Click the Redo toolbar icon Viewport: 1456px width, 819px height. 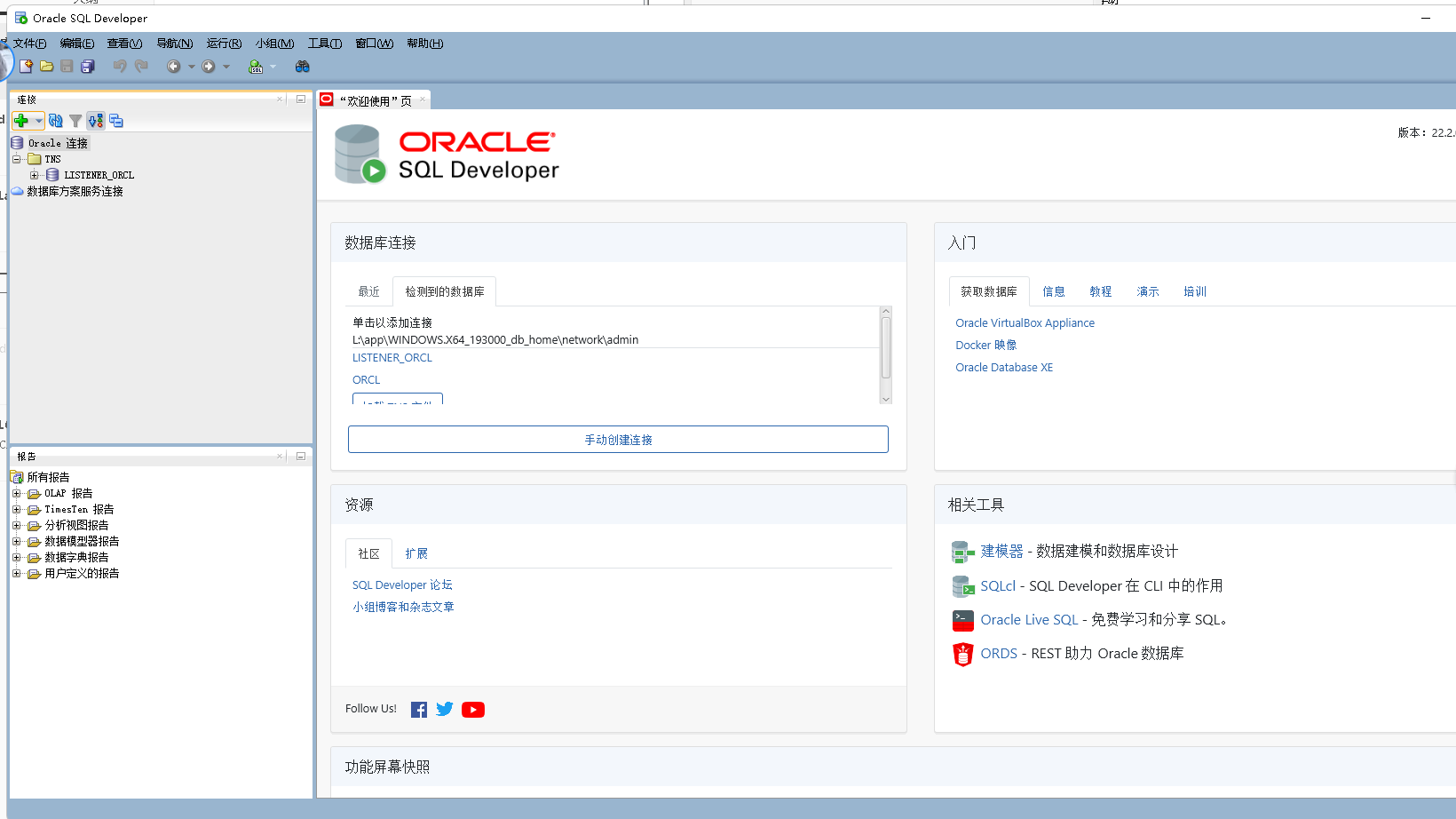[140, 67]
